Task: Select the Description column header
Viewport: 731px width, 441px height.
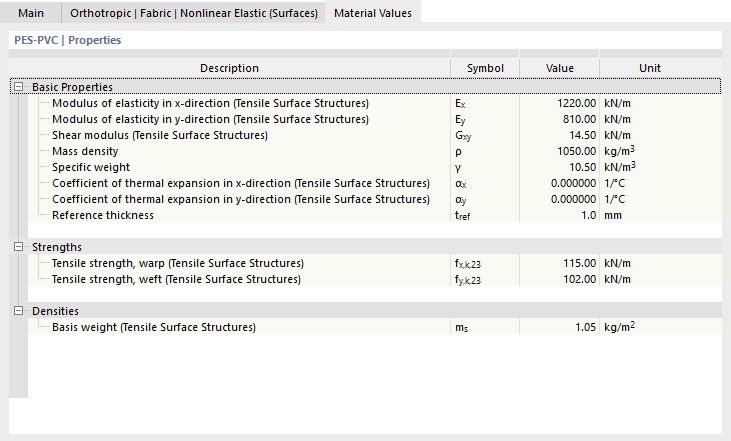Action: tap(229, 68)
